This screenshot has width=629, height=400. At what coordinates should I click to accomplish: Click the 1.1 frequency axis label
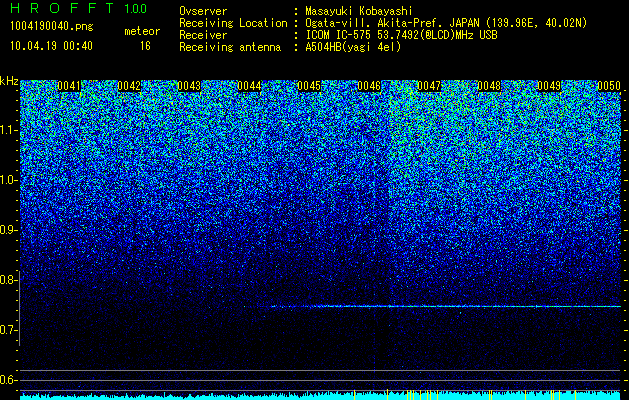tap(7, 130)
